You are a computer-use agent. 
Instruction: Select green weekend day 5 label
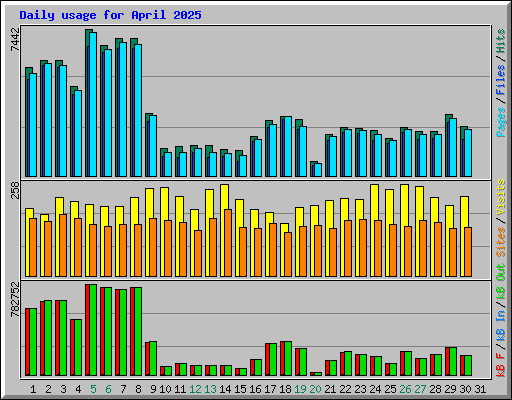(x=93, y=389)
